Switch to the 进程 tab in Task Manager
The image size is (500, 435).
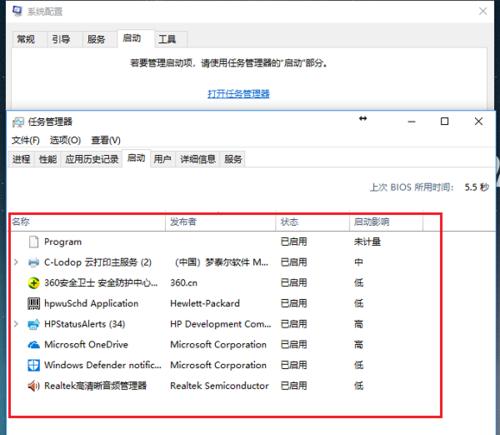point(21,159)
